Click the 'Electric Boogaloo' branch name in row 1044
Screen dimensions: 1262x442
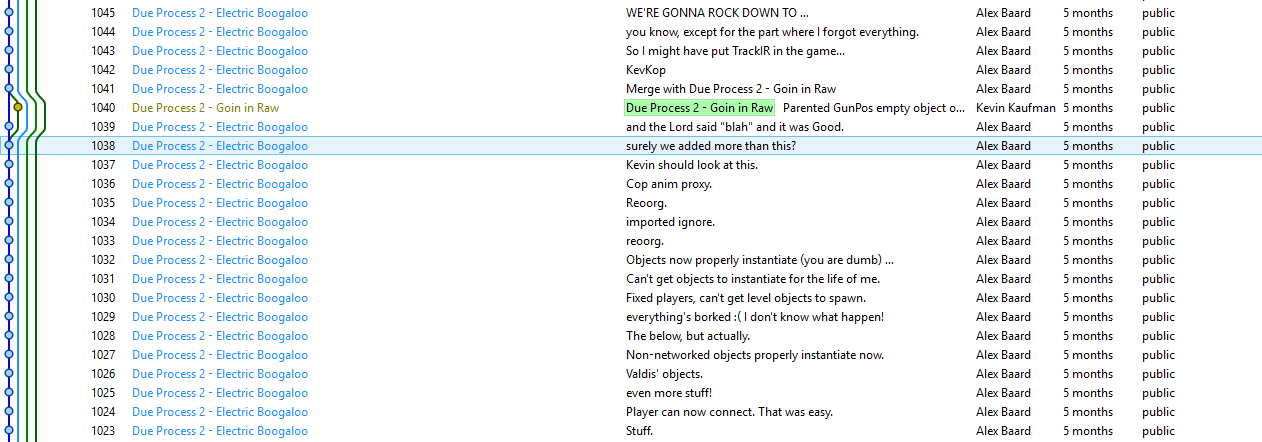coord(220,32)
